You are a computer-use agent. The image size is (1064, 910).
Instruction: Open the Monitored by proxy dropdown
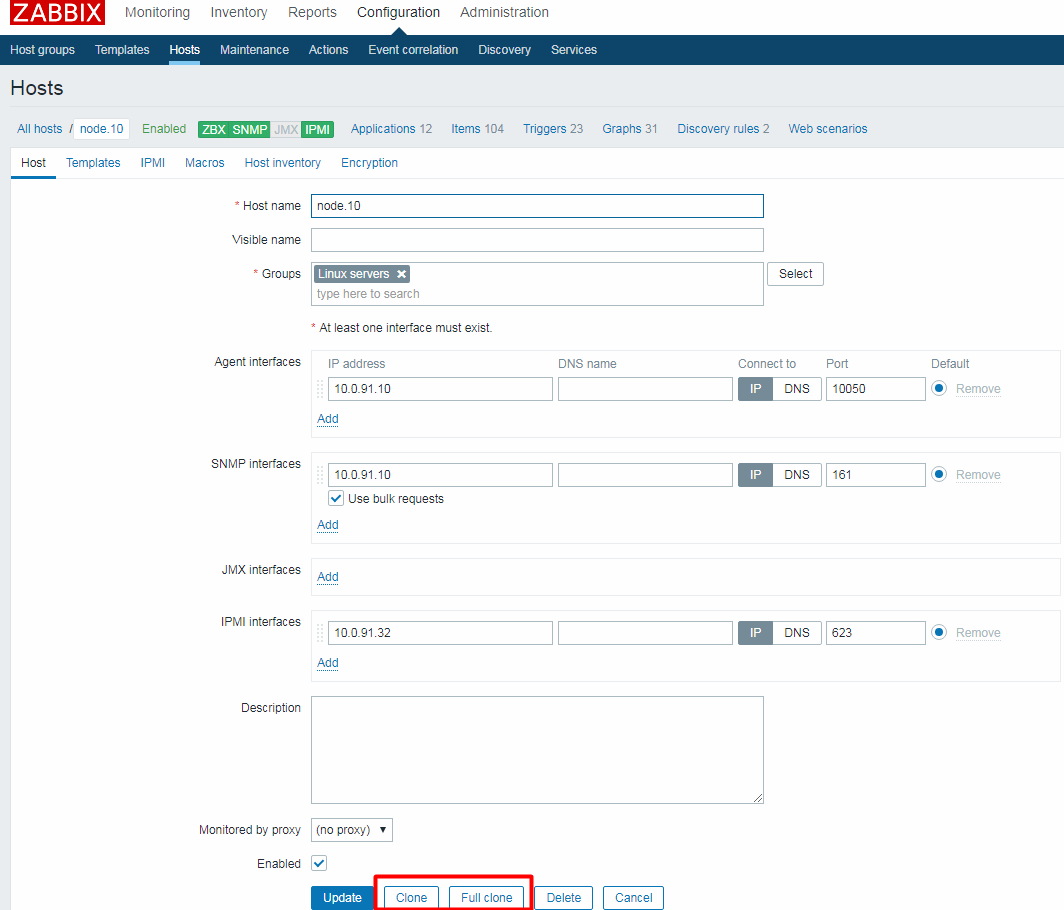click(x=352, y=830)
